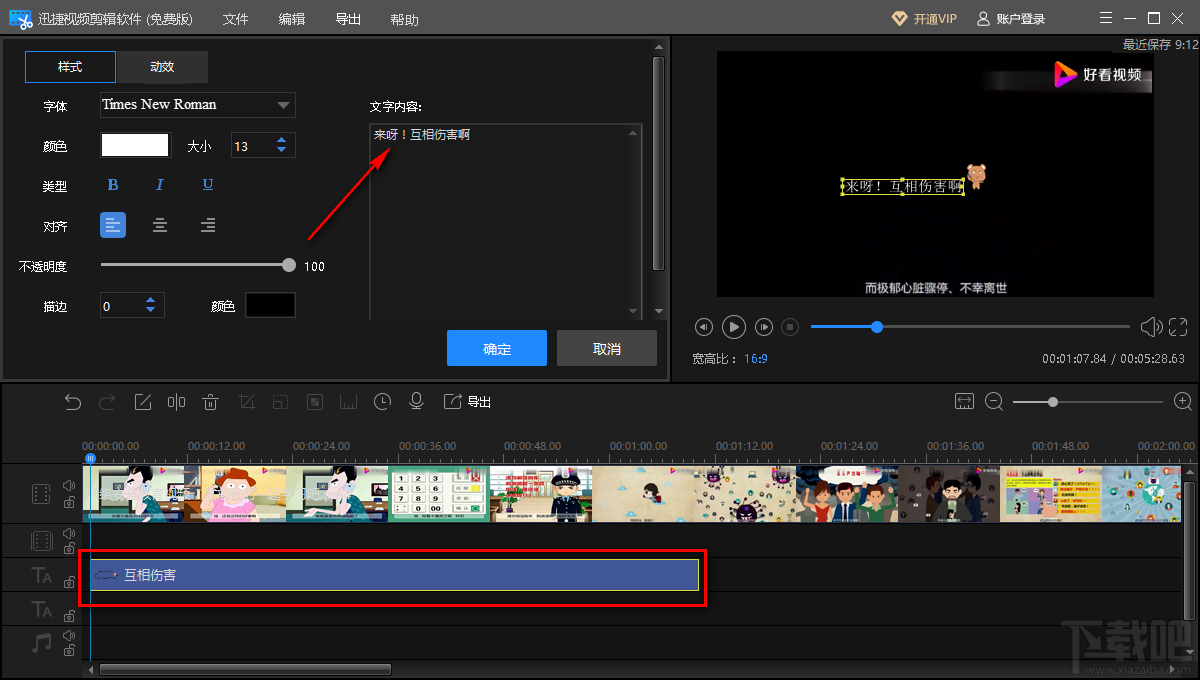This screenshot has width=1200, height=680.
Task: Open the 16:9 aspect ratio selector
Action: point(755,358)
